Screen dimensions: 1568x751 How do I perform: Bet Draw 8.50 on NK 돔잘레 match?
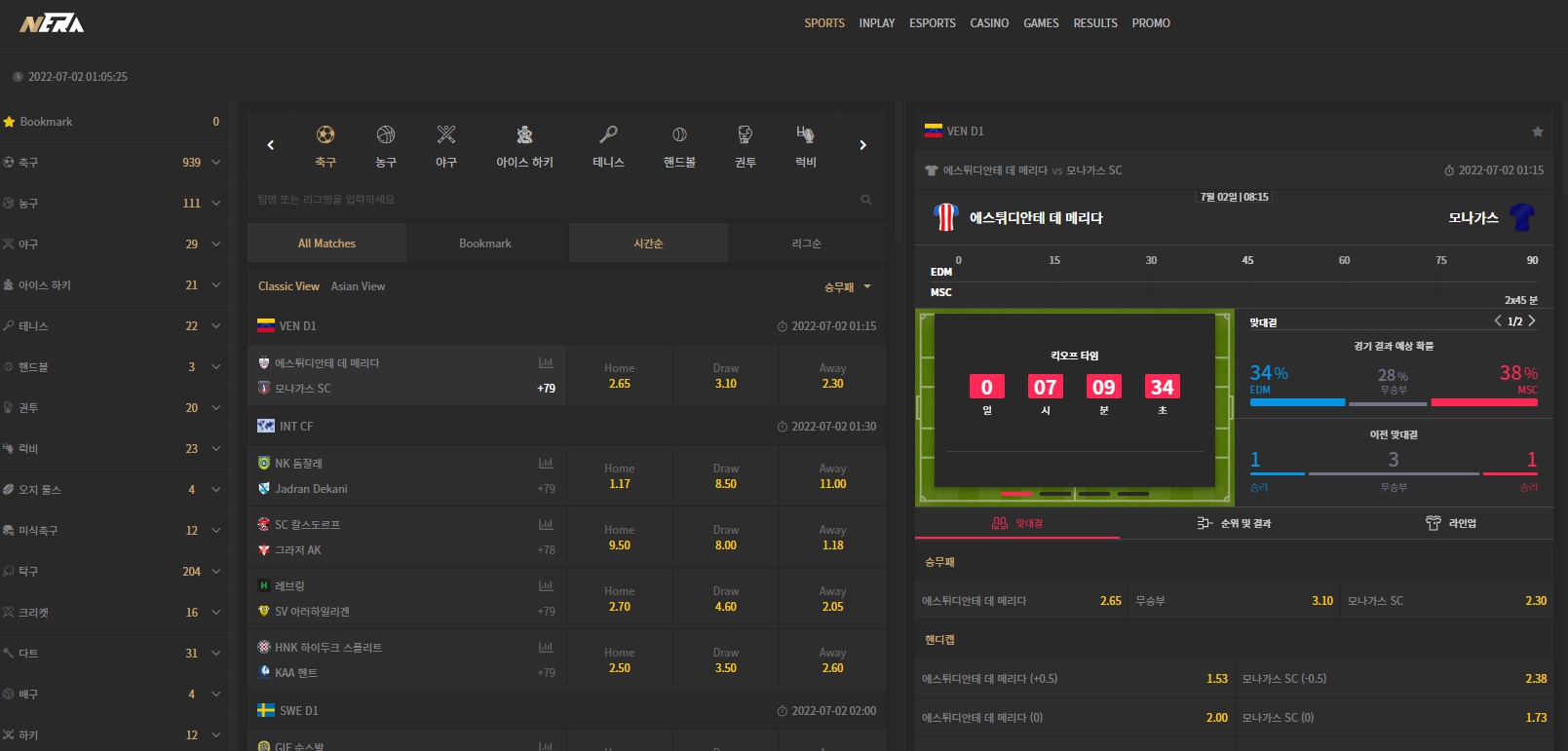(726, 476)
